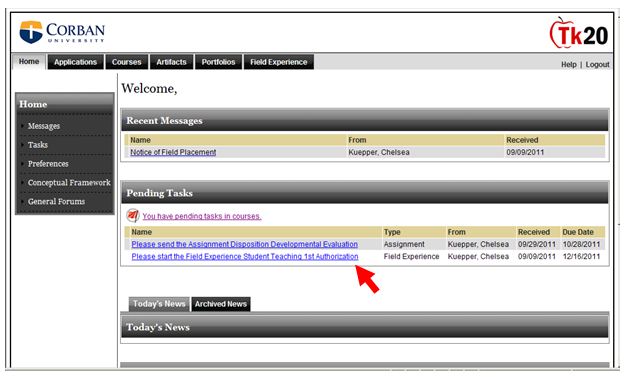
Task: Click the 09/29/2011 received date
Action: point(537,244)
